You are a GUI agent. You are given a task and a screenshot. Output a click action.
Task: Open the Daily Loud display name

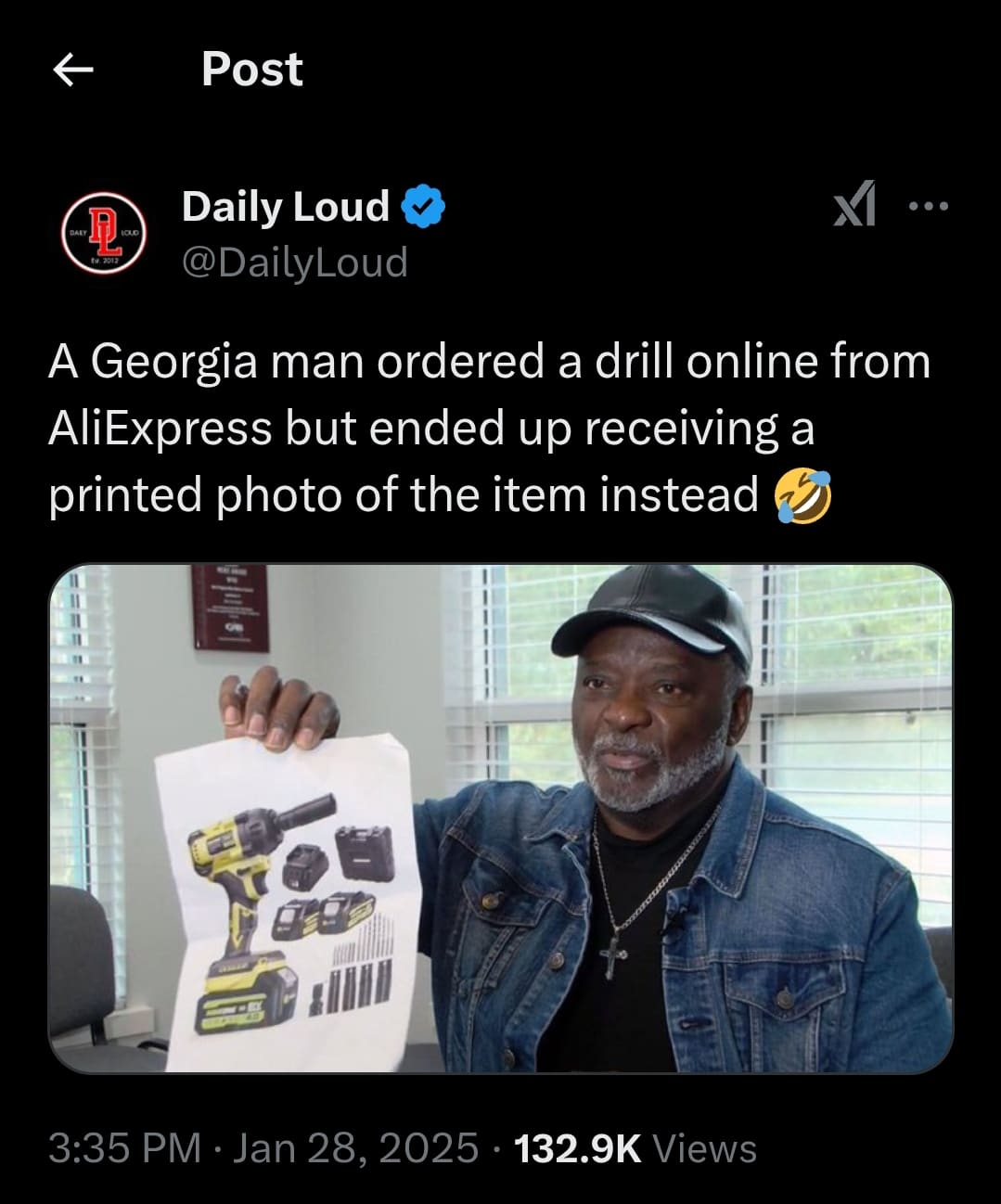pyautogui.click(x=285, y=206)
